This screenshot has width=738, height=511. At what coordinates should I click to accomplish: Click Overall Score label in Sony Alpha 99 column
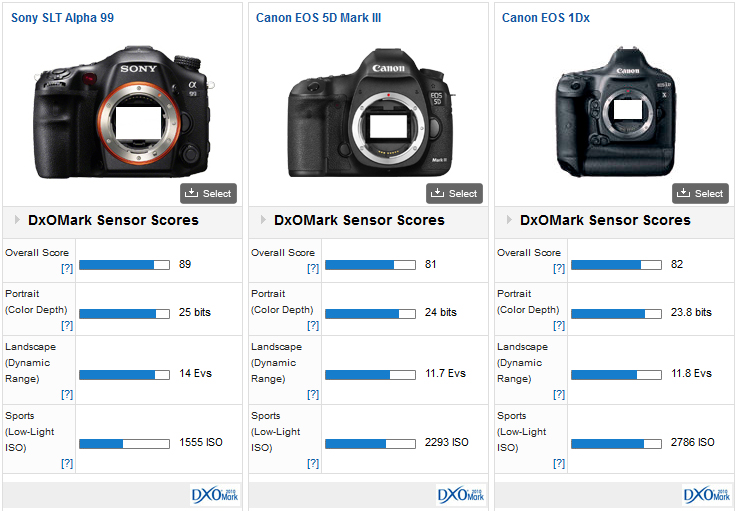(x=37, y=253)
